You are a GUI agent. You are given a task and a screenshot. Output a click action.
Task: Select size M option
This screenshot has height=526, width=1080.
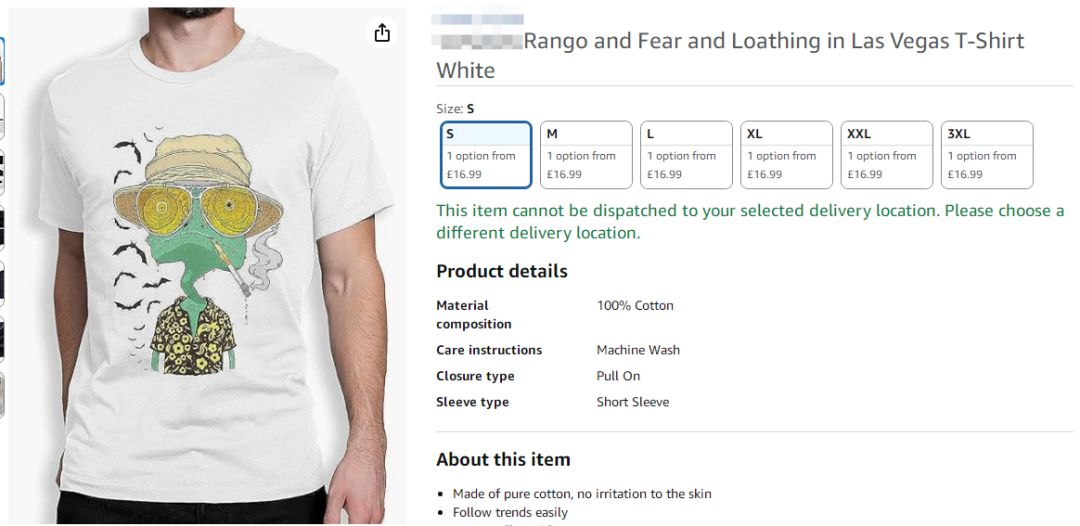pyautogui.click(x=586, y=155)
